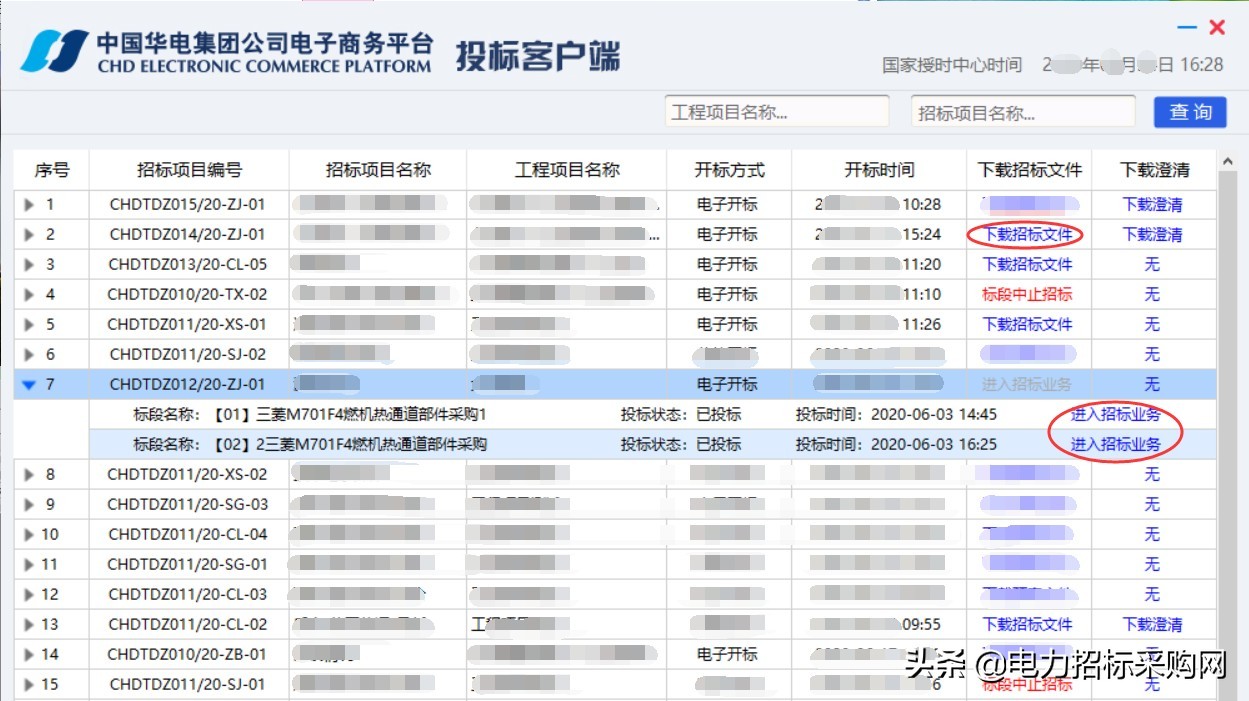The height and width of the screenshot is (701, 1249).
Task: Click the 开标时间 column header
Action: [877, 169]
